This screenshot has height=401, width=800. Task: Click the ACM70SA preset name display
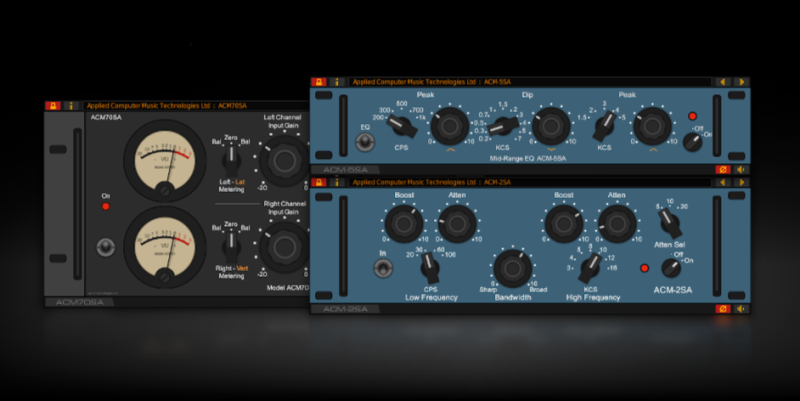(196, 106)
